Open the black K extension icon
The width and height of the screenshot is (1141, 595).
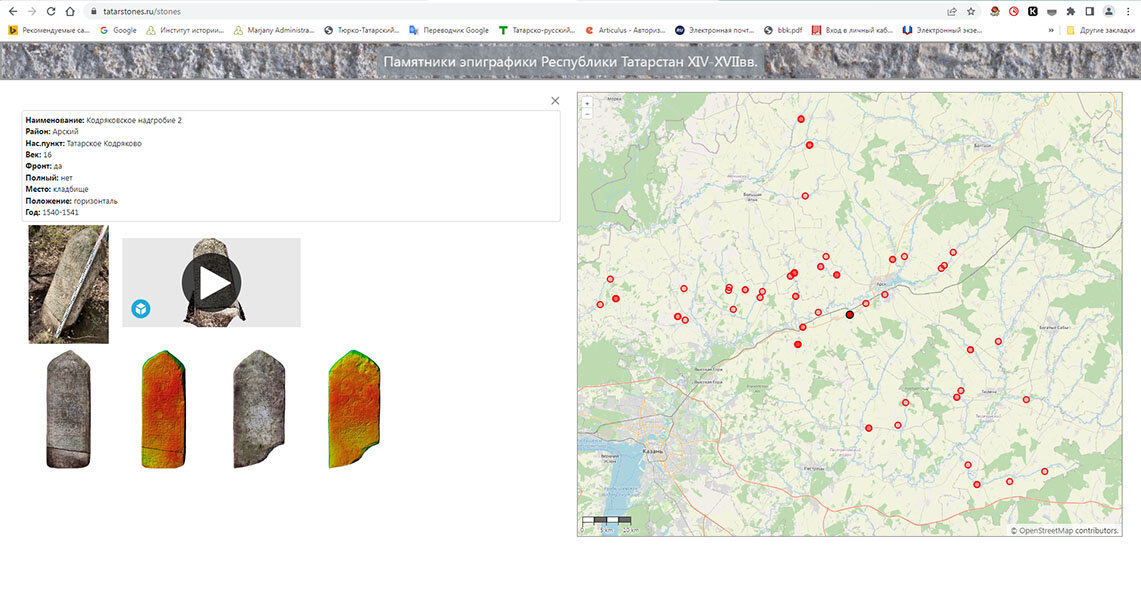[1033, 12]
